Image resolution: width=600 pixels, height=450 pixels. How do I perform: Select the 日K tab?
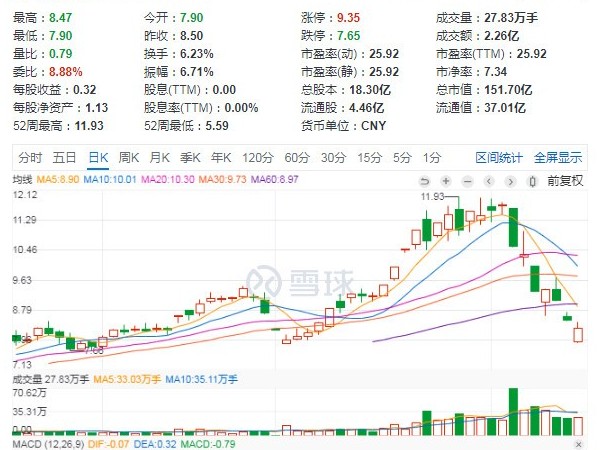98,158
